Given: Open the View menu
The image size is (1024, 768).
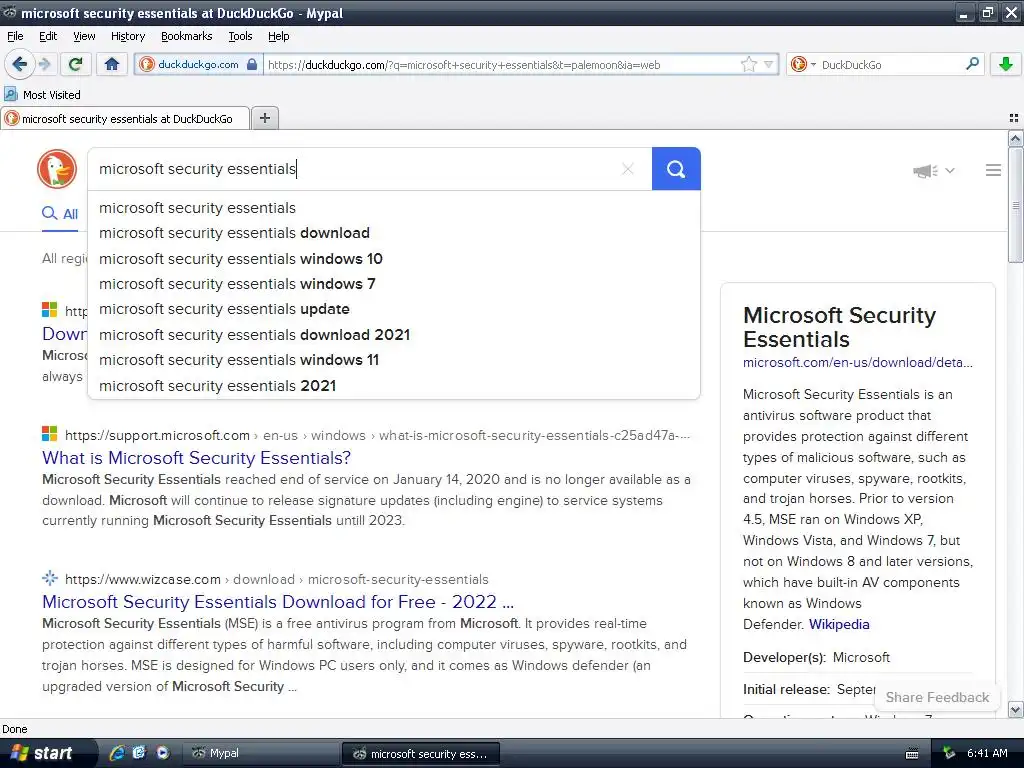Looking at the screenshot, I should (x=84, y=36).
